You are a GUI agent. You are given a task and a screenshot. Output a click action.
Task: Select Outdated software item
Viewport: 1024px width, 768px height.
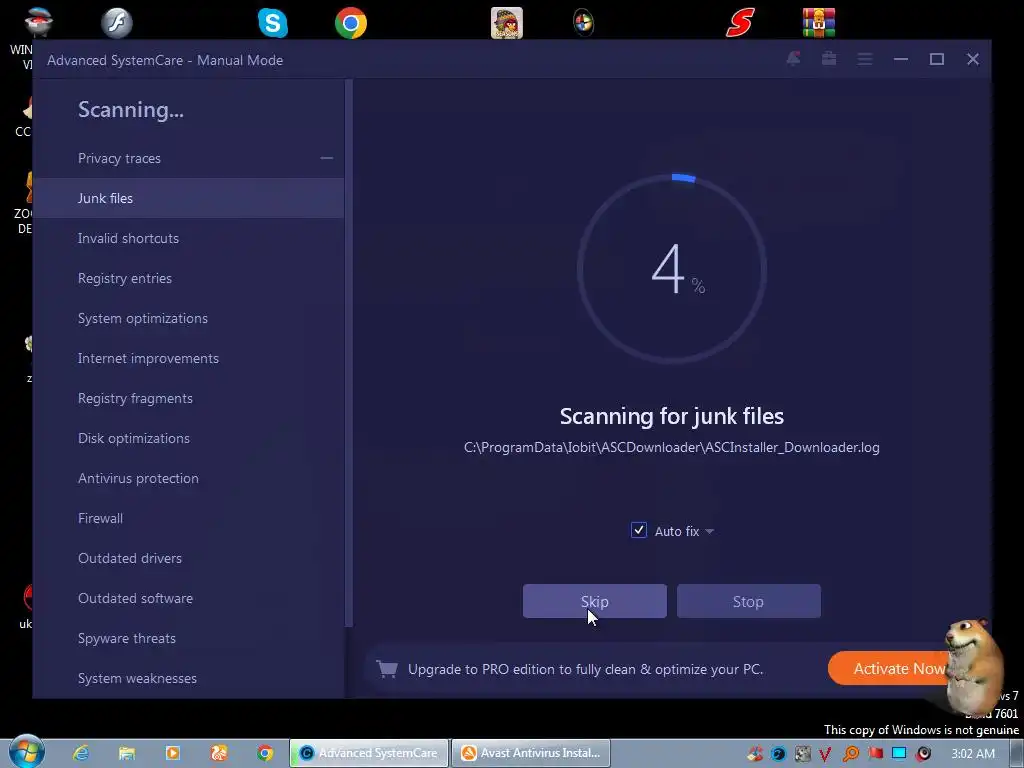click(x=188, y=598)
